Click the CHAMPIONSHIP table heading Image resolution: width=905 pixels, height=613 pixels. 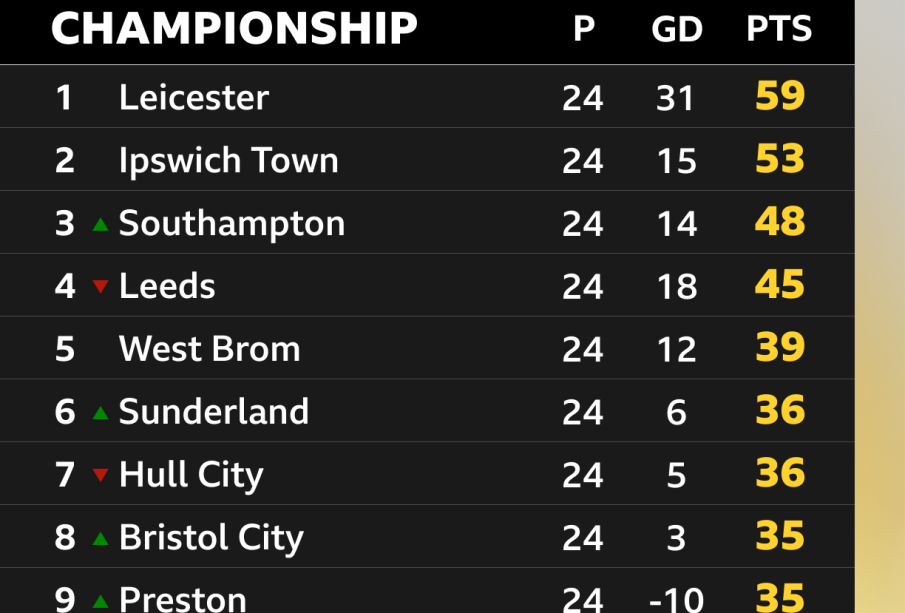pyautogui.click(x=234, y=29)
